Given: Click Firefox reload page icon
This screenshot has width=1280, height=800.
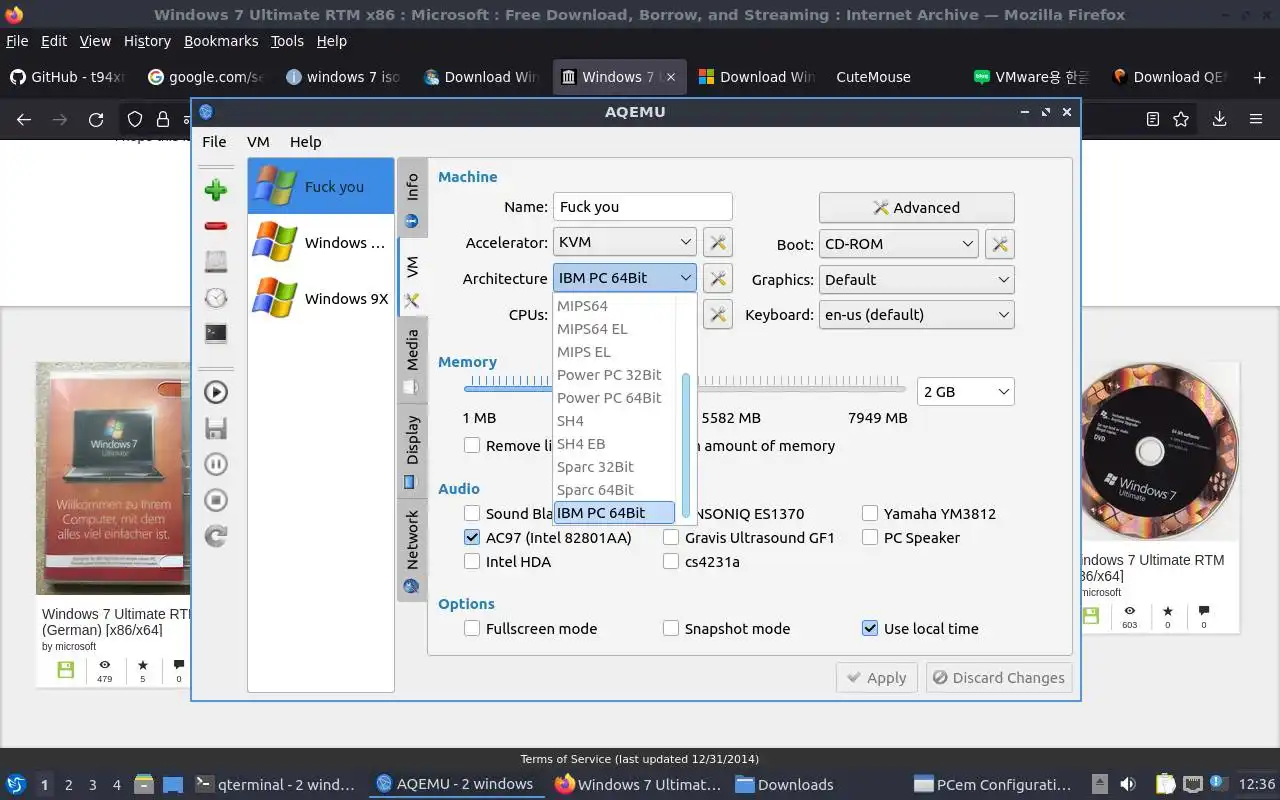Looking at the screenshot, I should [x=96, y=120].
